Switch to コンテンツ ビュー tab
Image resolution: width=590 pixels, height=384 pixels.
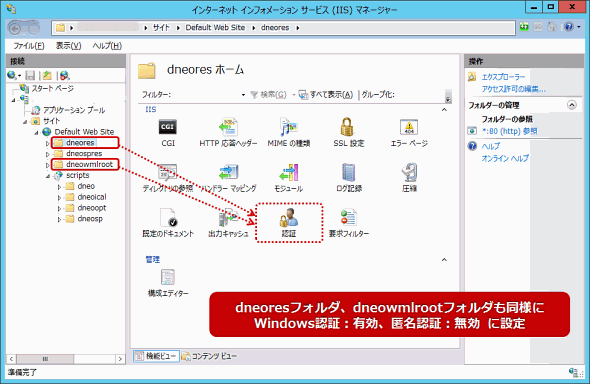point(209,356)
